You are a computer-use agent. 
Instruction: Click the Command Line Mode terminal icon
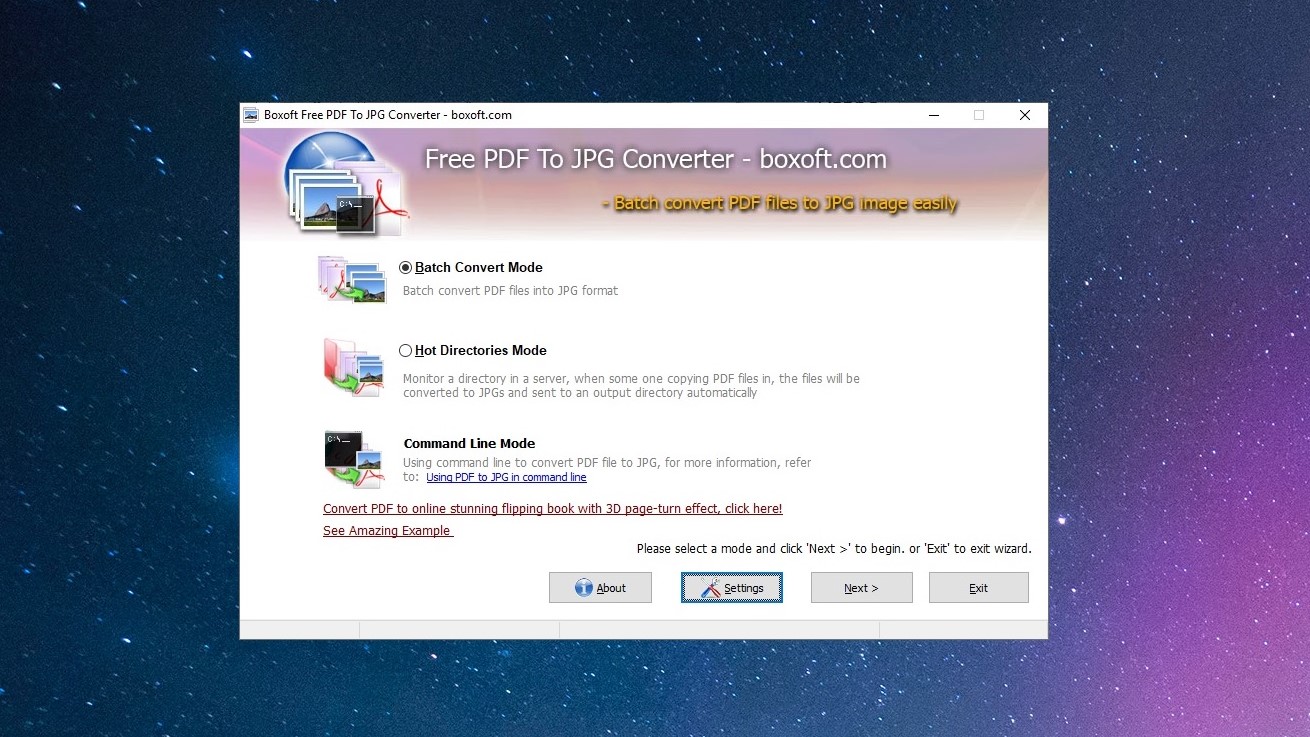(354, 459)
